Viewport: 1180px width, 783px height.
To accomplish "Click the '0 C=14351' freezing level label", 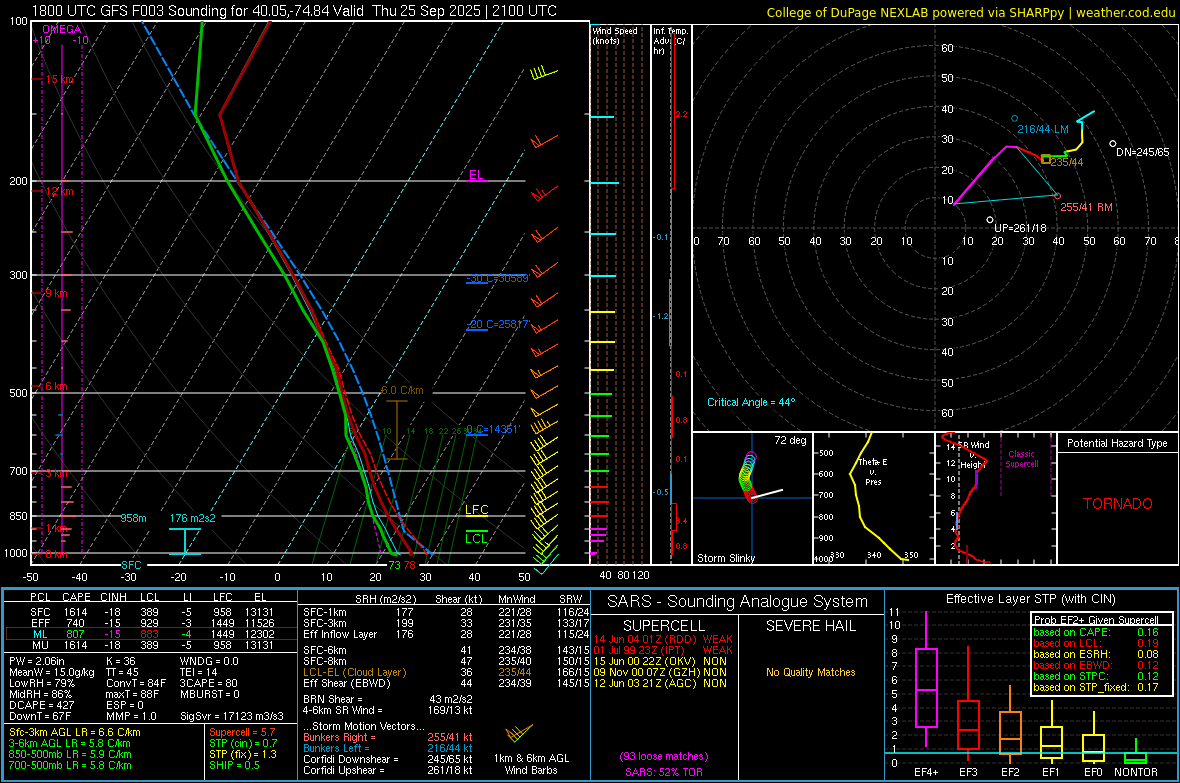I will [x=493, y=429].
